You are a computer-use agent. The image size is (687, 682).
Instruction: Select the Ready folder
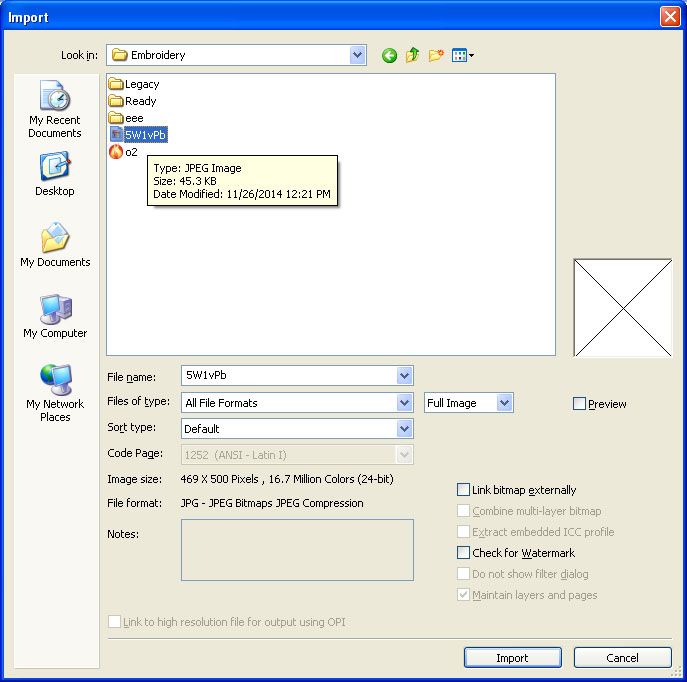click(132, 101)
